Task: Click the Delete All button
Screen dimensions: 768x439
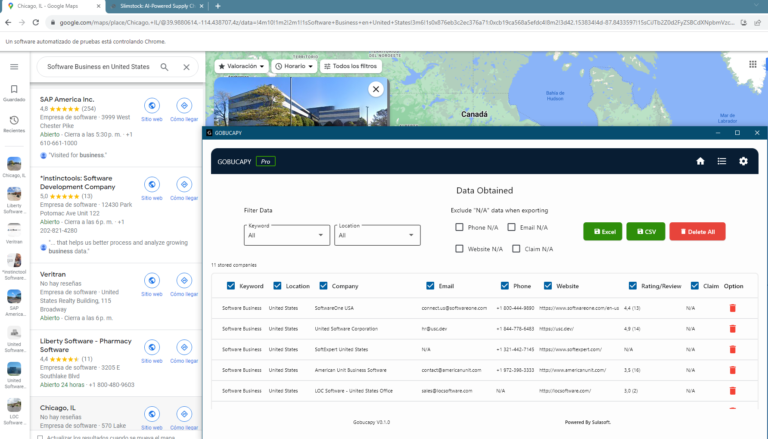Action: (x=697, y=232)
